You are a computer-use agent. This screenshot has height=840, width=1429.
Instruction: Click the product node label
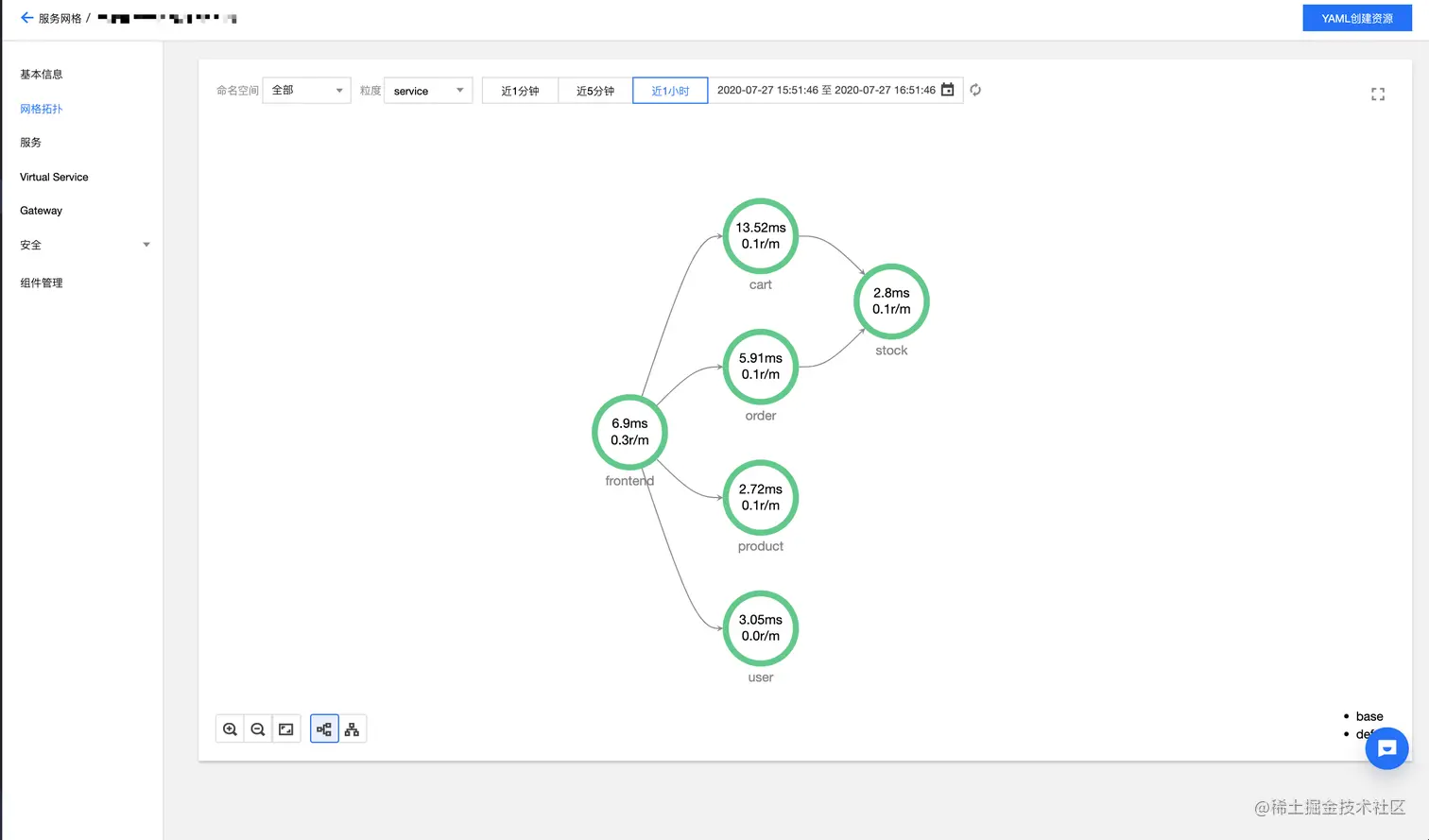(761, 546)
